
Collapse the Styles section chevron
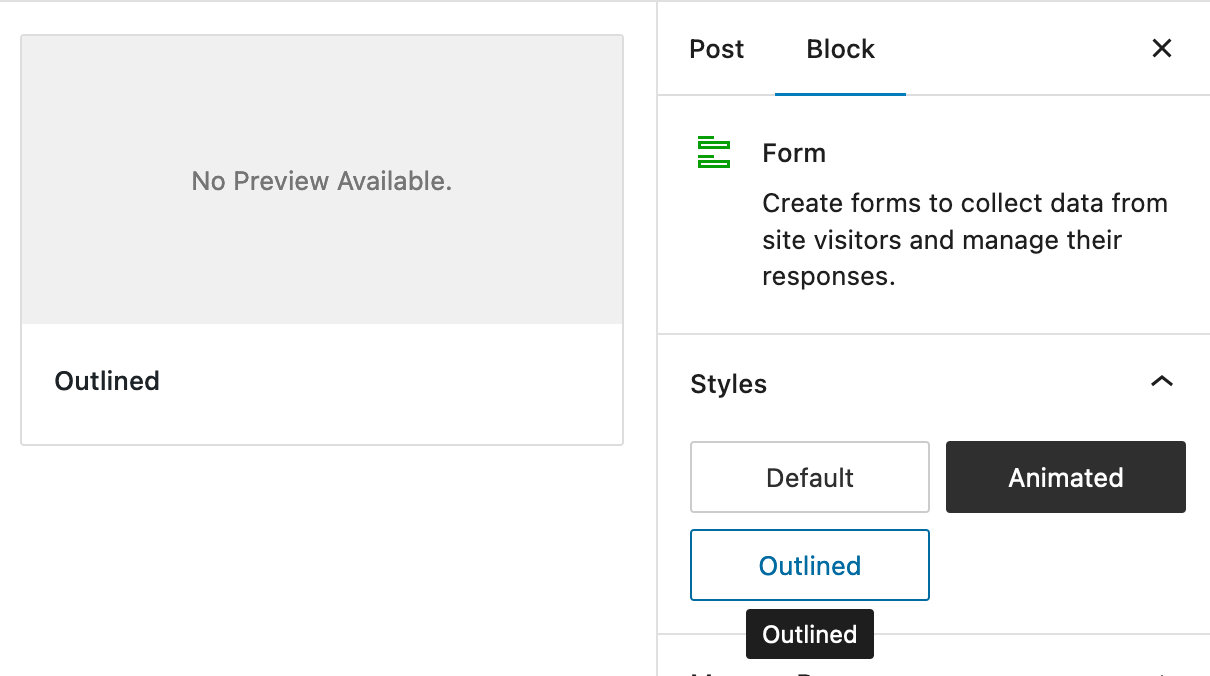[1161, 382]
